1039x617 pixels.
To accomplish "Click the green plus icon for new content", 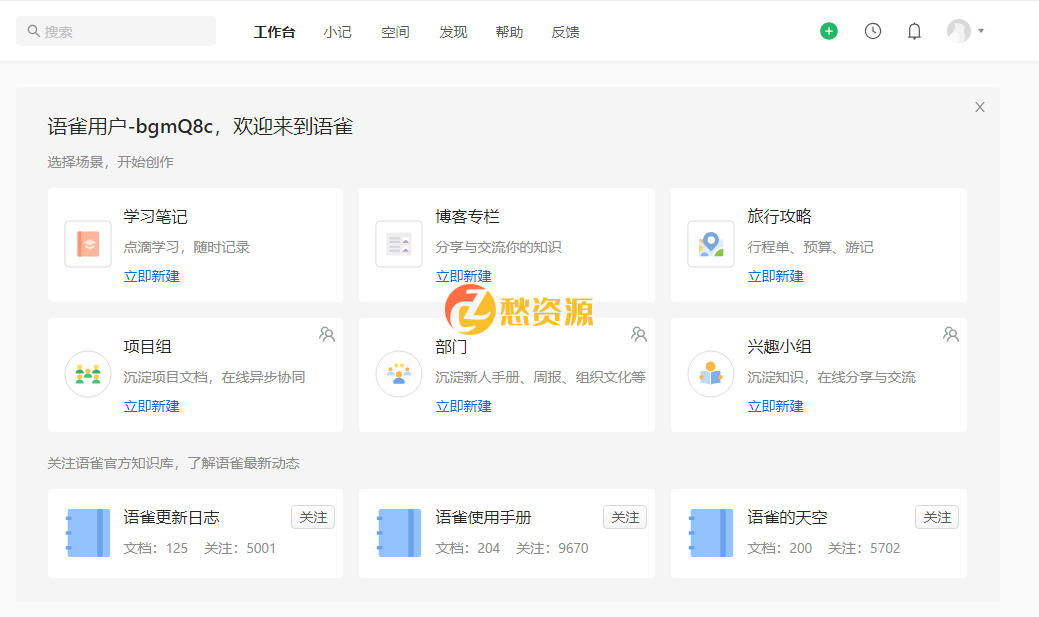I will [828, 31].
